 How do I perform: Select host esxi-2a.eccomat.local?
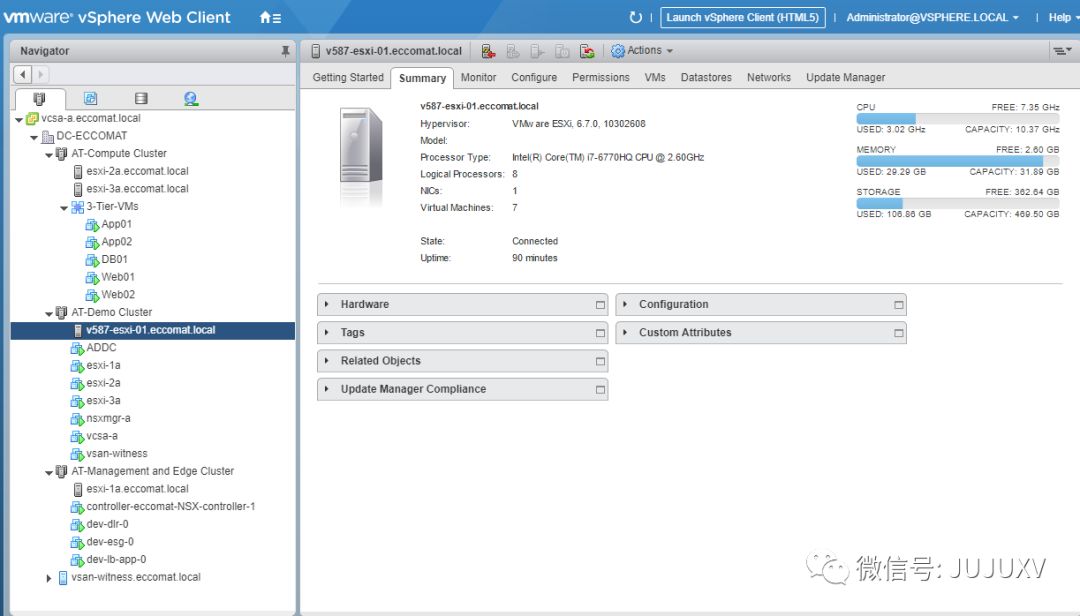tap(137, 171)
